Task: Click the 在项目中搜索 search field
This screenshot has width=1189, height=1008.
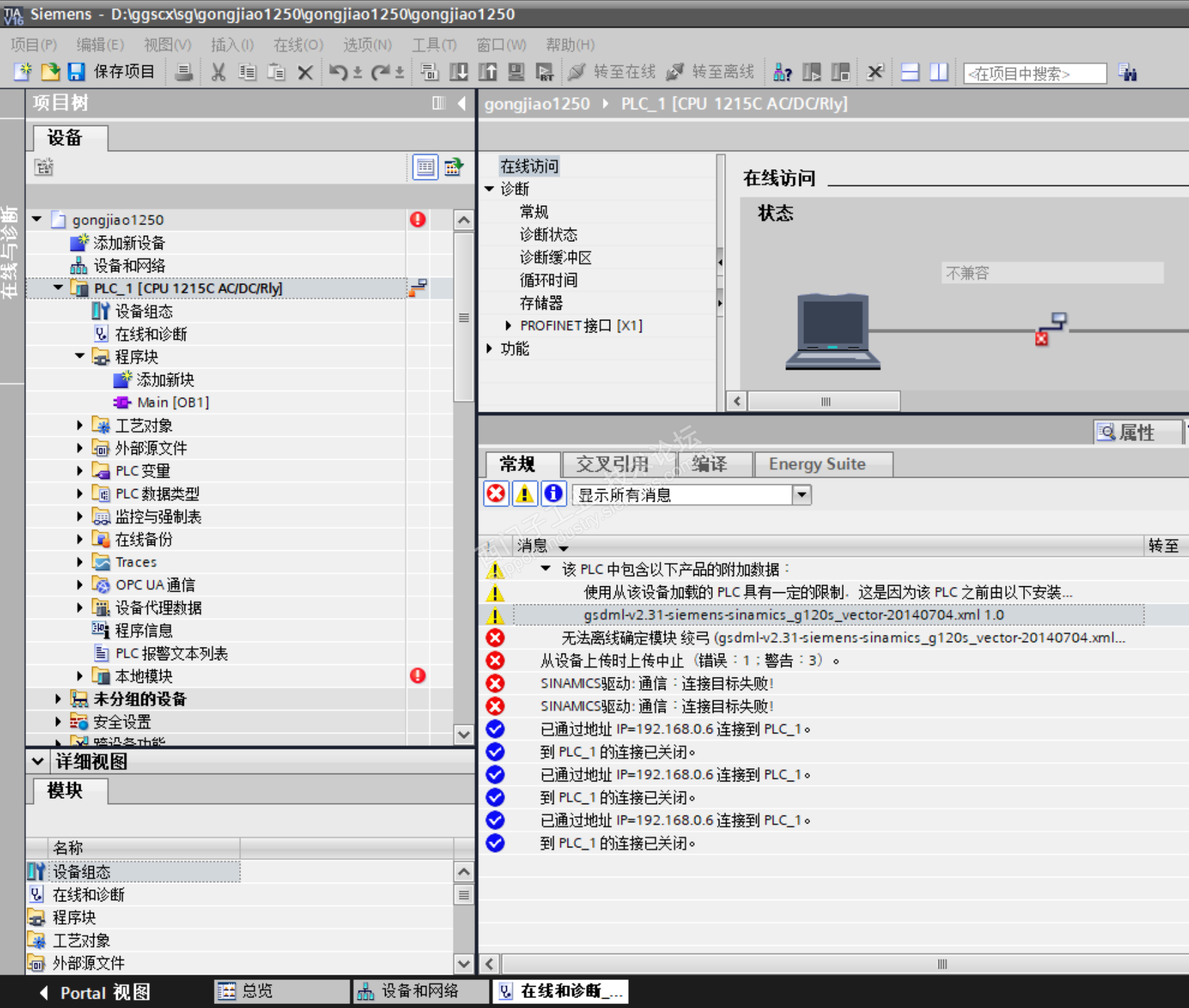Action: (x=1035, y=73)
